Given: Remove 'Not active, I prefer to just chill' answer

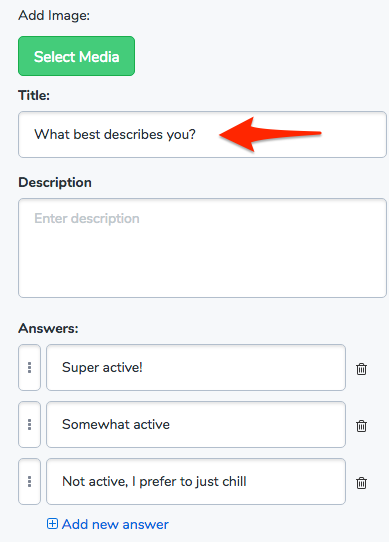Looking at the screenshot, I should 361,483.
